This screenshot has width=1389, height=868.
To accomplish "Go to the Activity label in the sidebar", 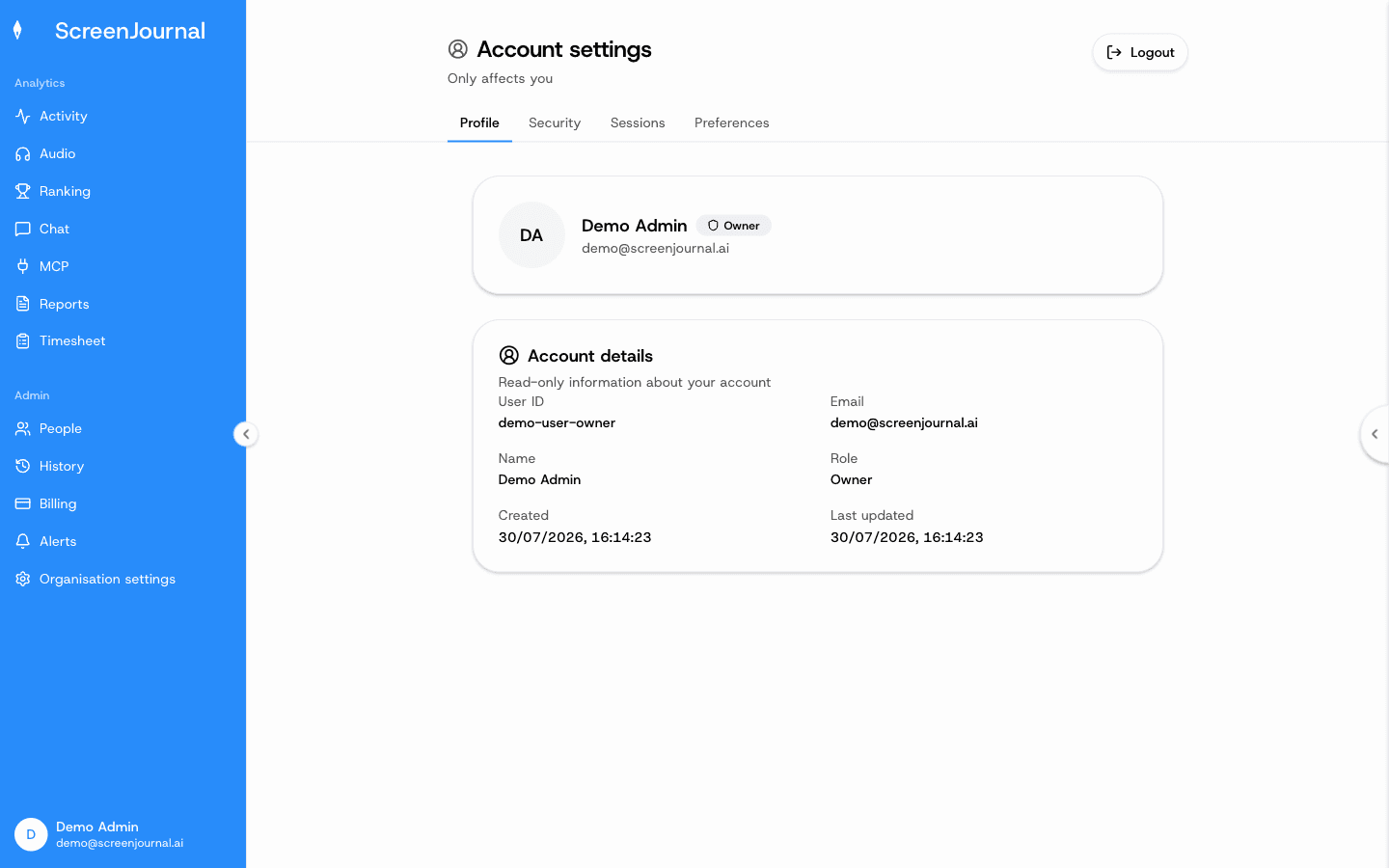I will pos(64,116).
